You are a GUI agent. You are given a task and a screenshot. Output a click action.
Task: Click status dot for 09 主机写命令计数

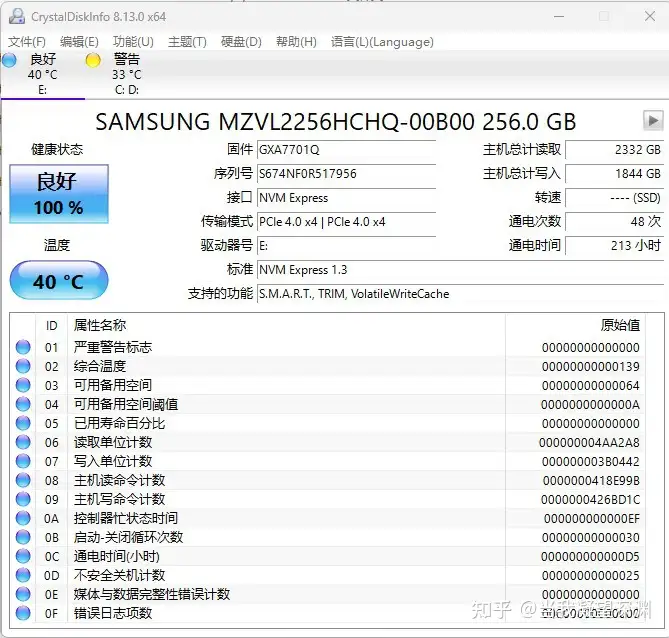click(23, 499)
